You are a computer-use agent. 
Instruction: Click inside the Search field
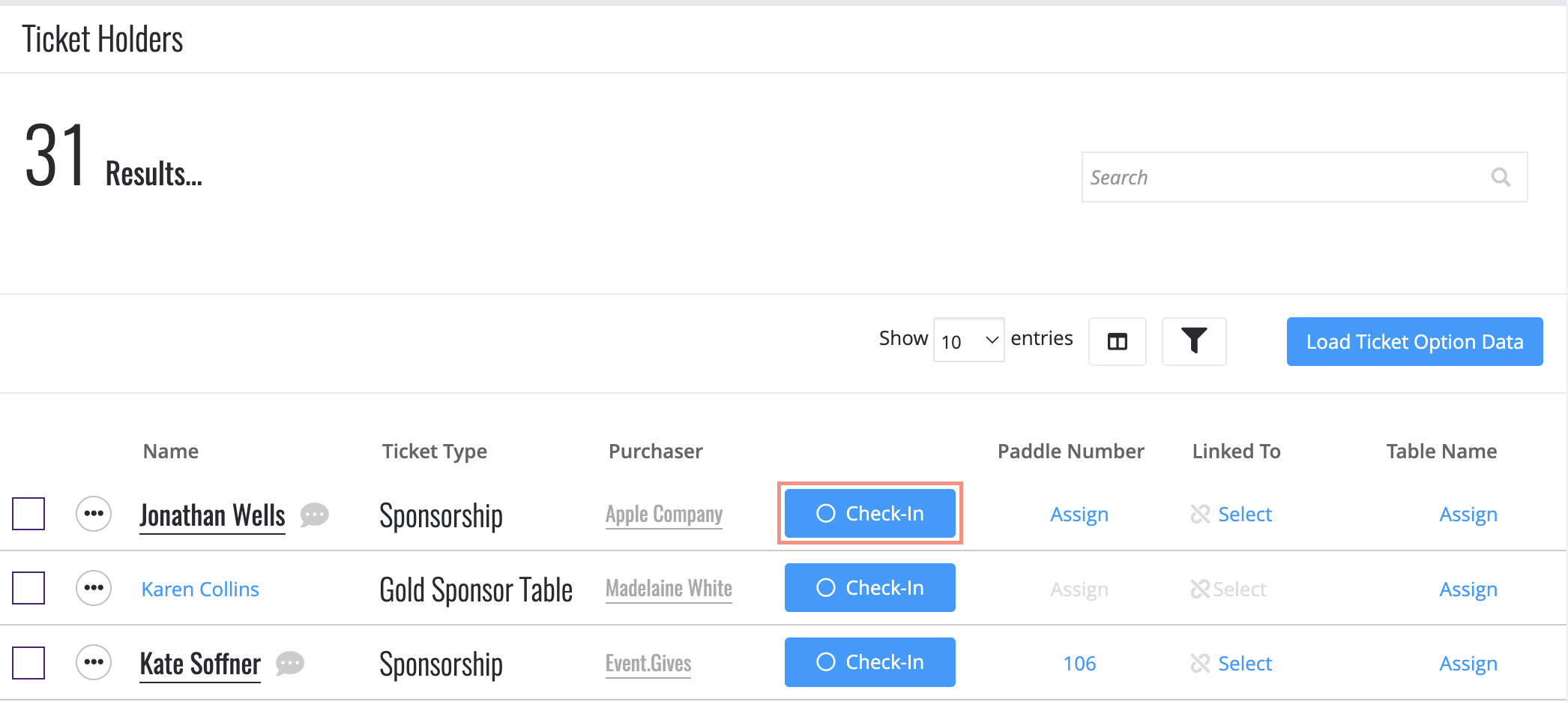(x=1274, y=177)
